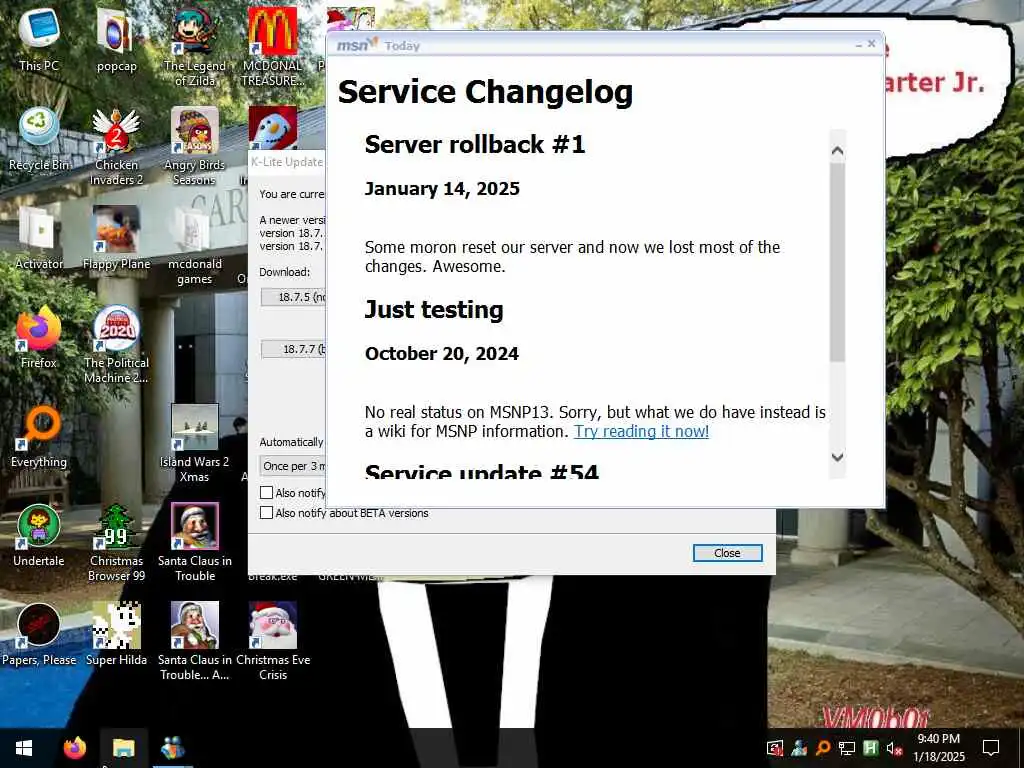Open the Windows notification center
This screenshot has width=1024, height=768.
click(x=991, y=748)
